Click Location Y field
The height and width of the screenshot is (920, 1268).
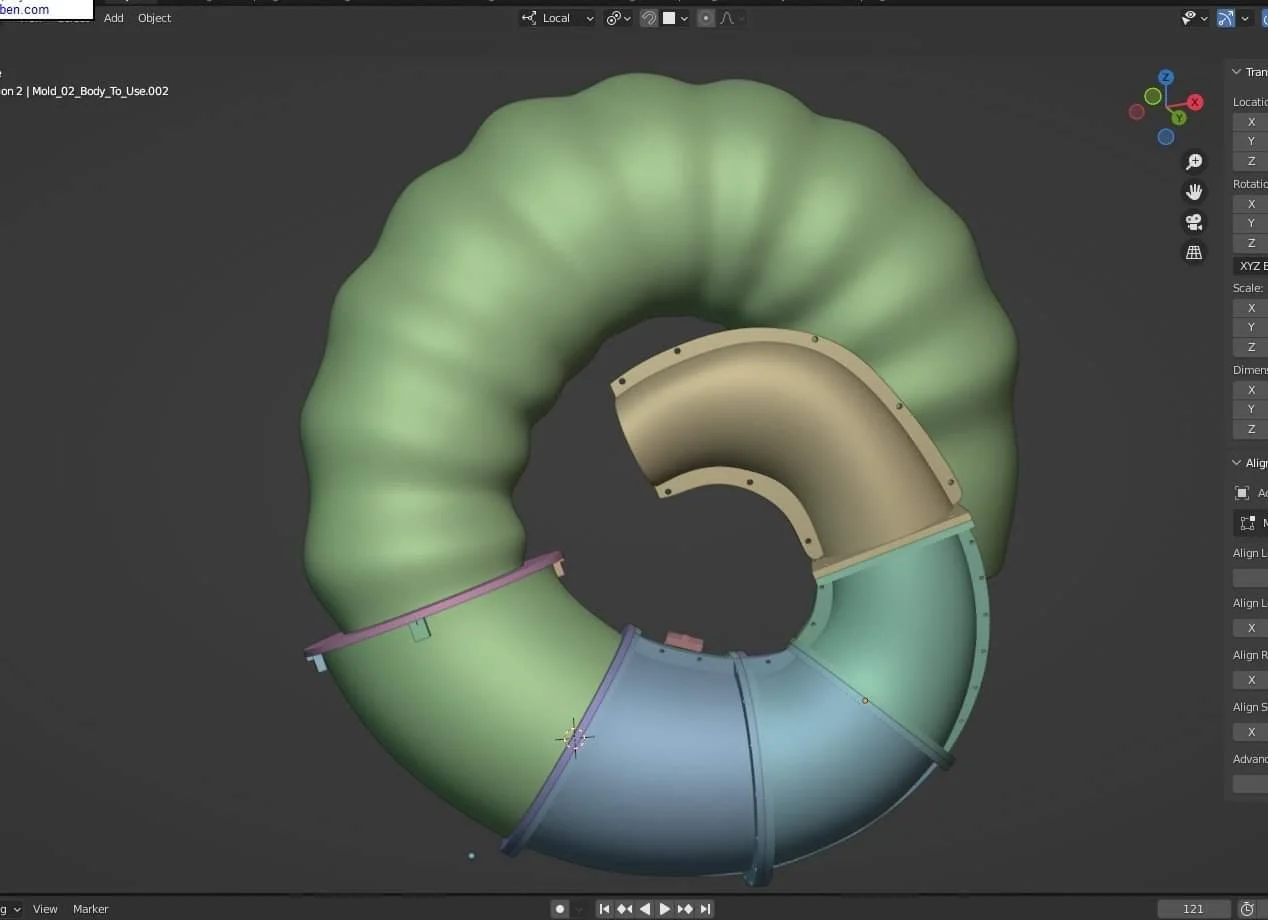1250,141
